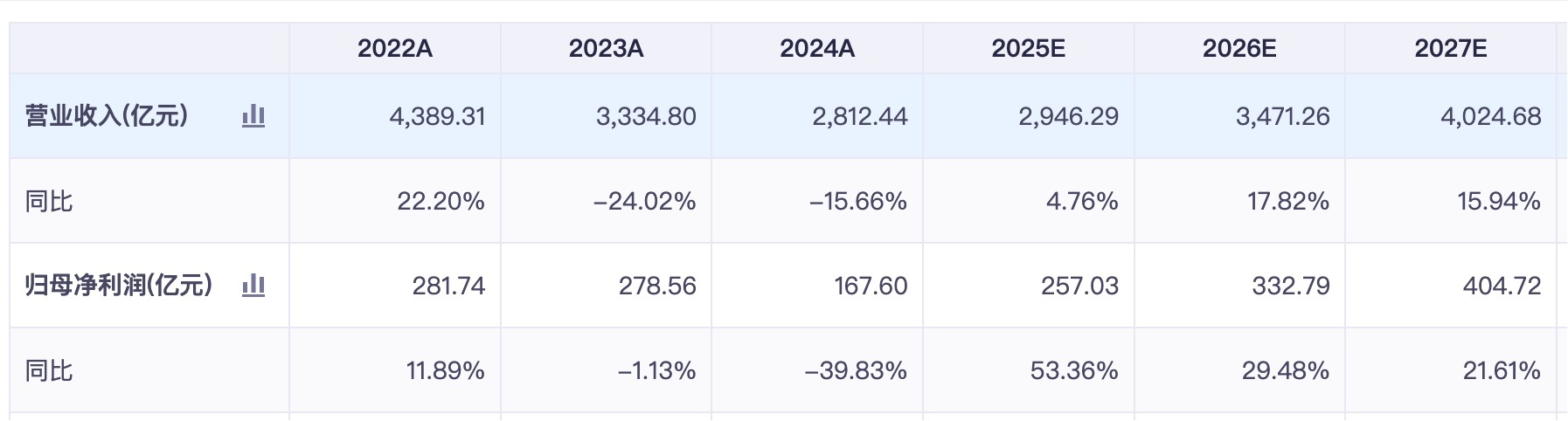Open the chart icon for 归母净利润
1568x421 pixels.
(253, 286)
